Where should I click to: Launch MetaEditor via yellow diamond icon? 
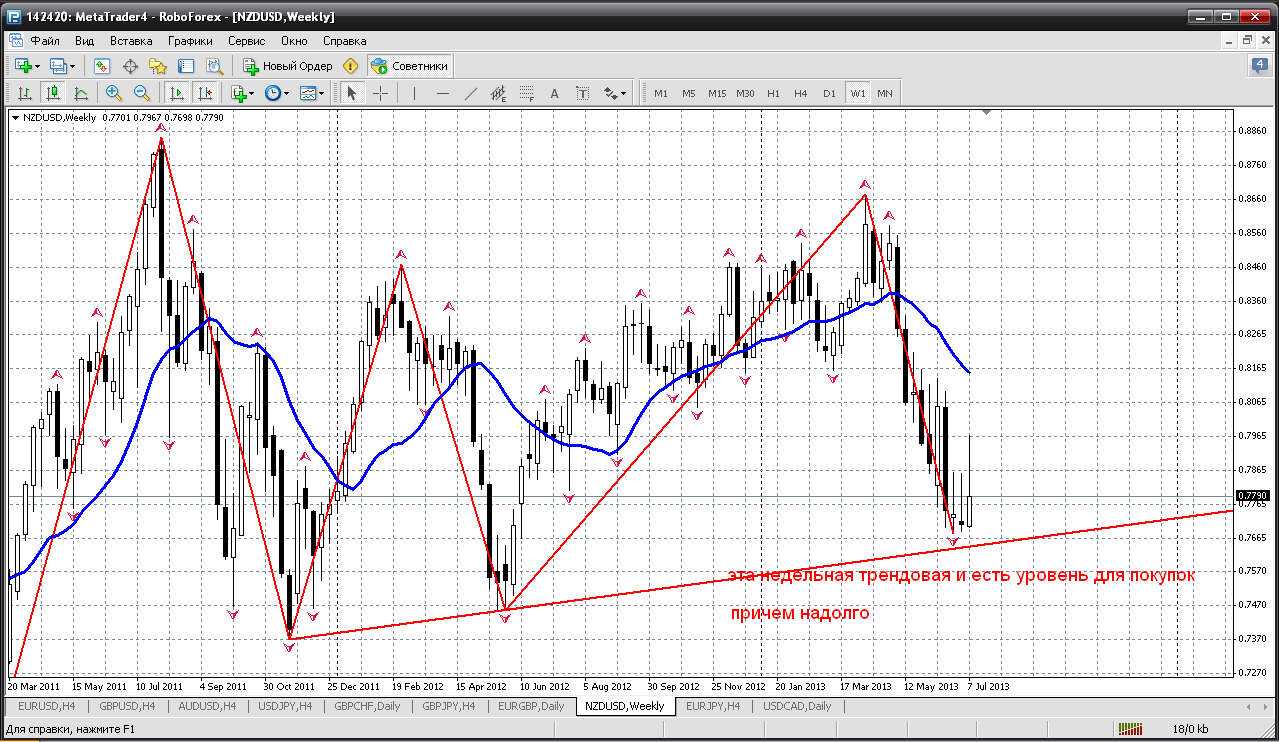point(350,66)
